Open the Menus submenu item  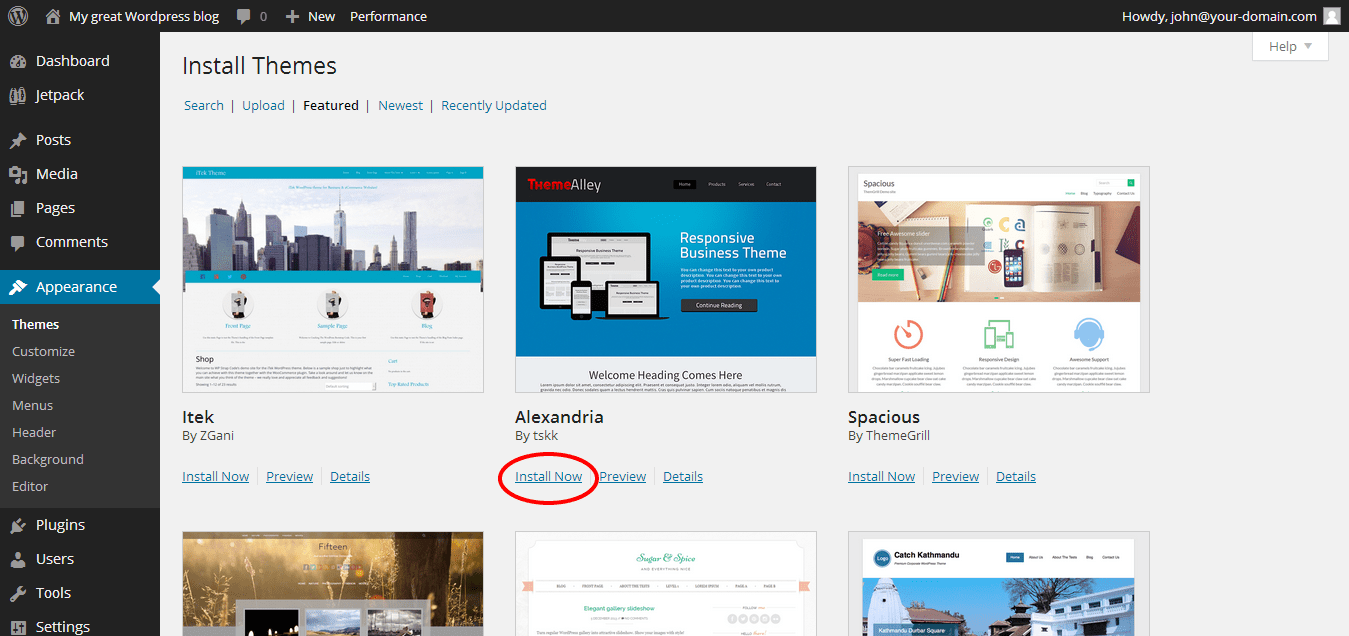tap(33, 405)
